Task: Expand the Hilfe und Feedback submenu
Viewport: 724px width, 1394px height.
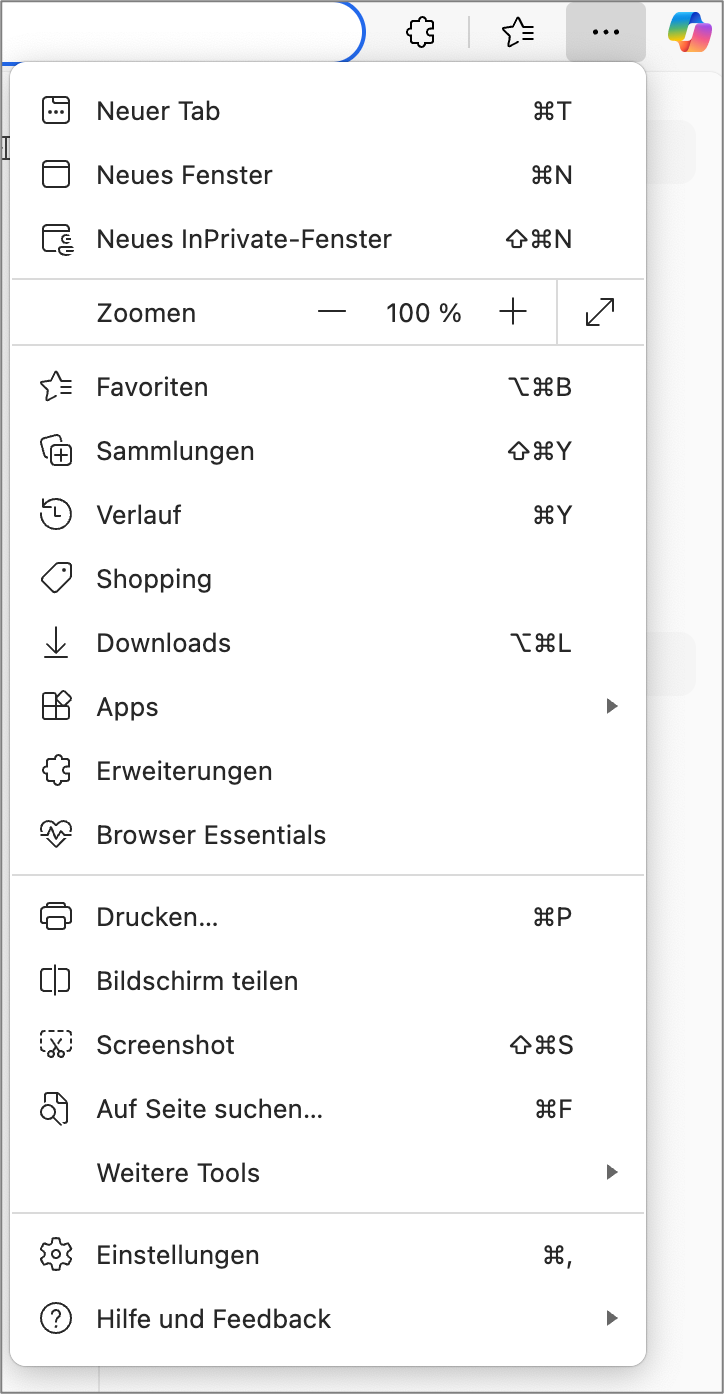Action: click(x=612, y=1319)
